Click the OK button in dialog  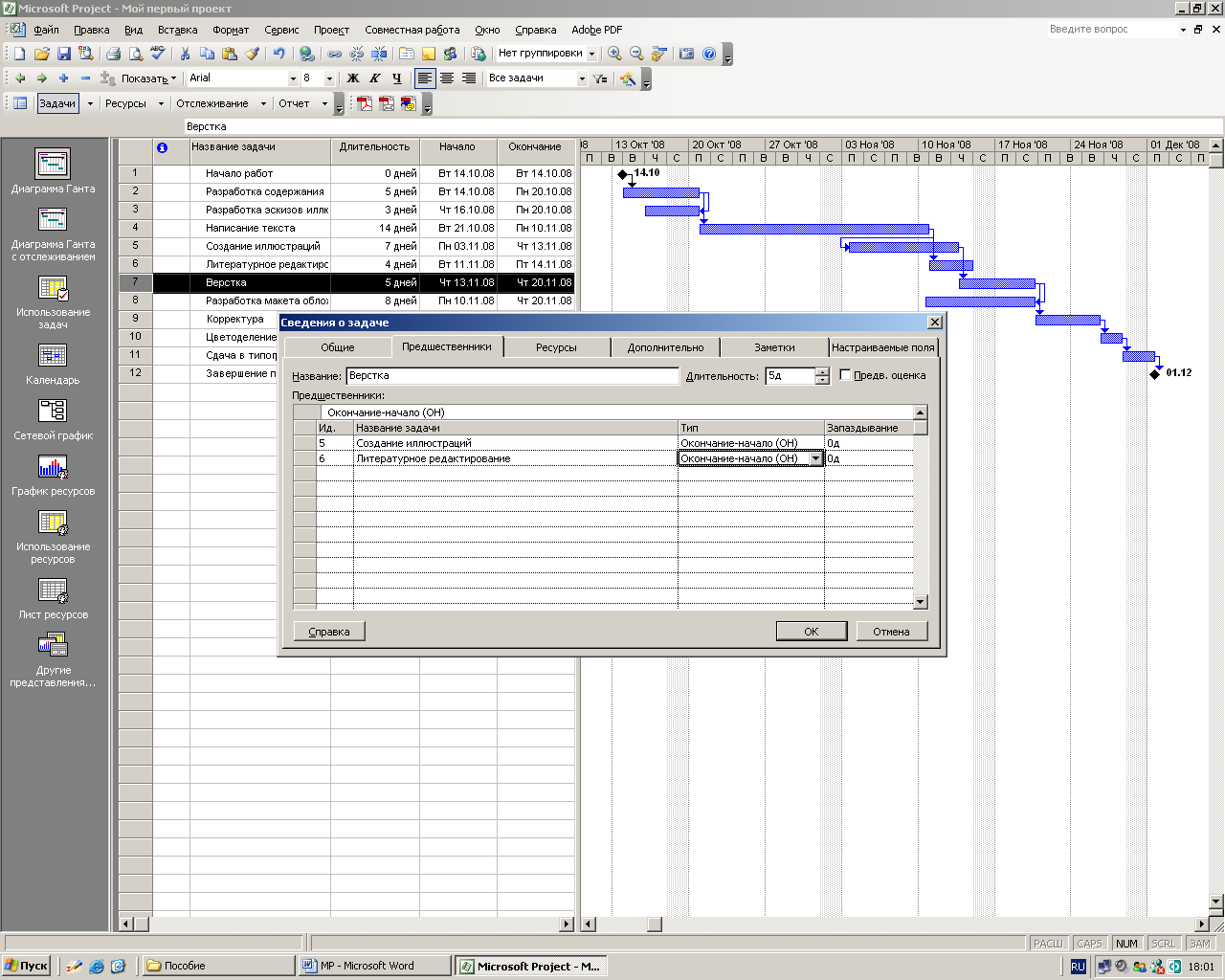[812, 631]
